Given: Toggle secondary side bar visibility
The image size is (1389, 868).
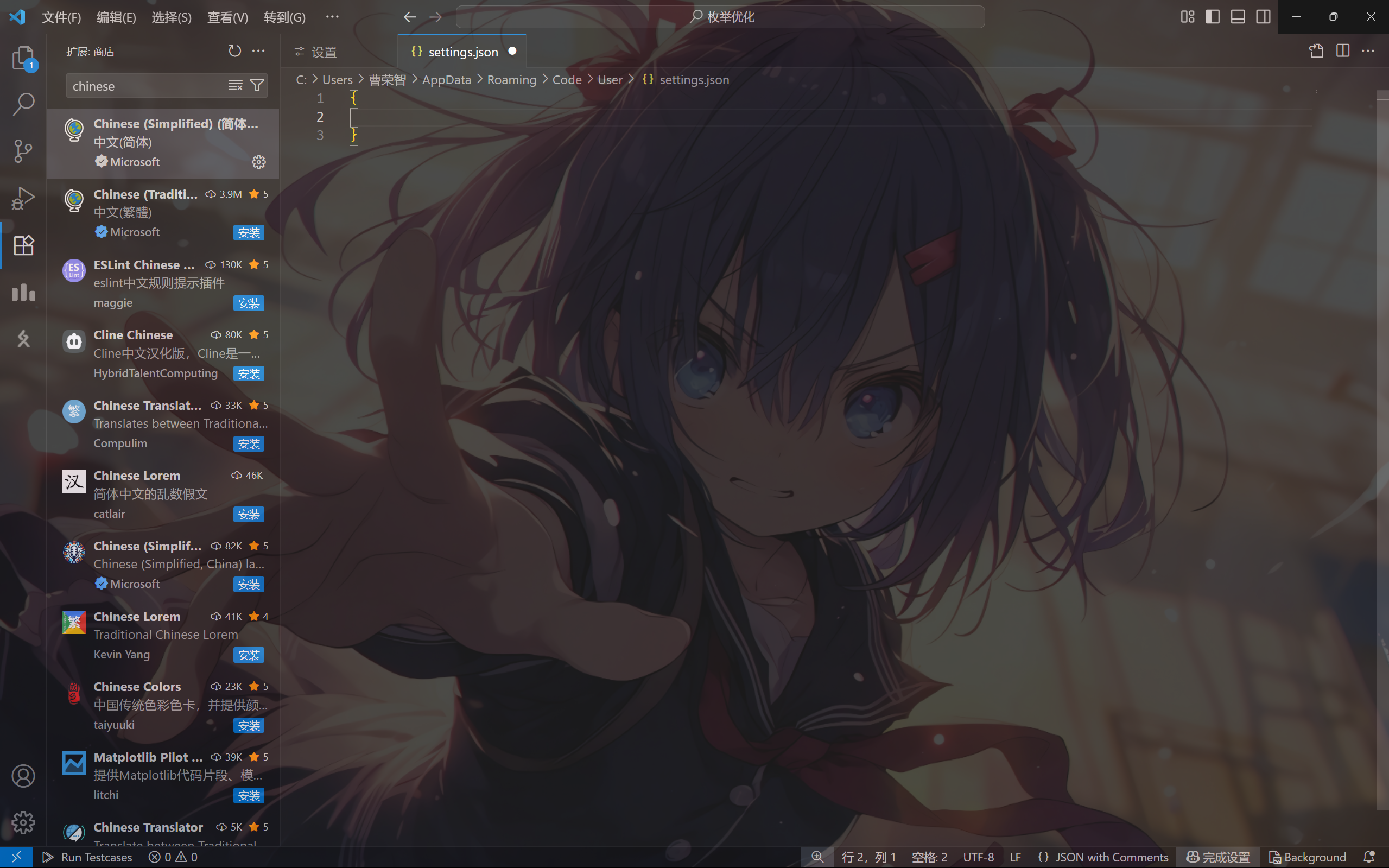Looking at the screenshot, I should (1263, 17).
